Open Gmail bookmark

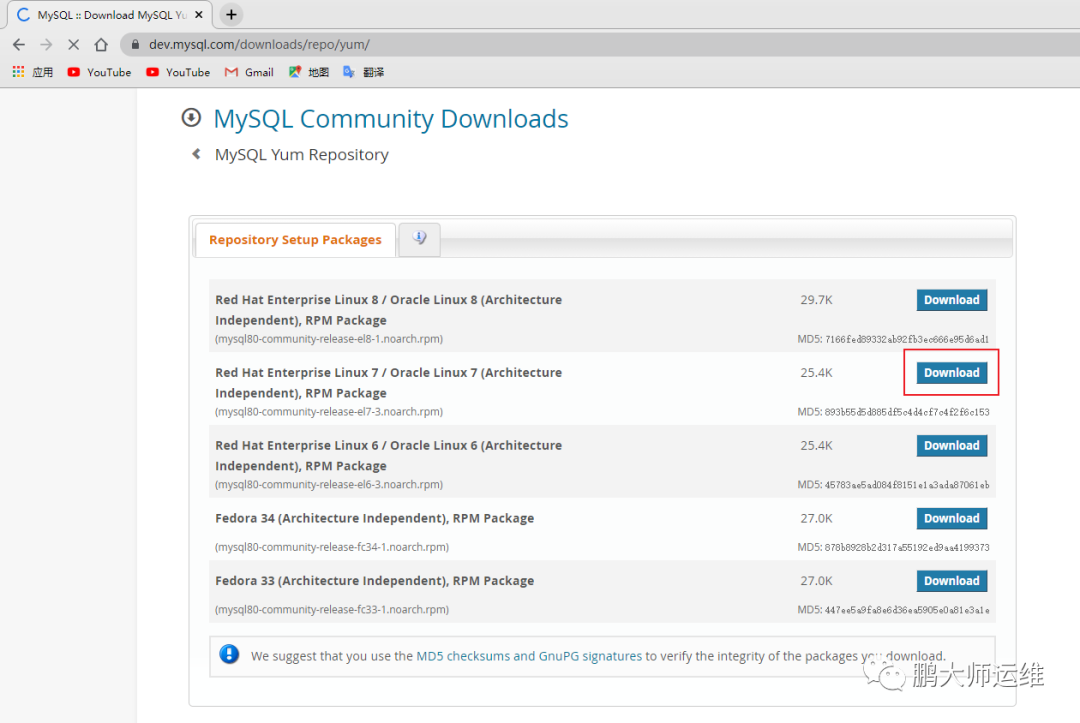click(249, 72)
